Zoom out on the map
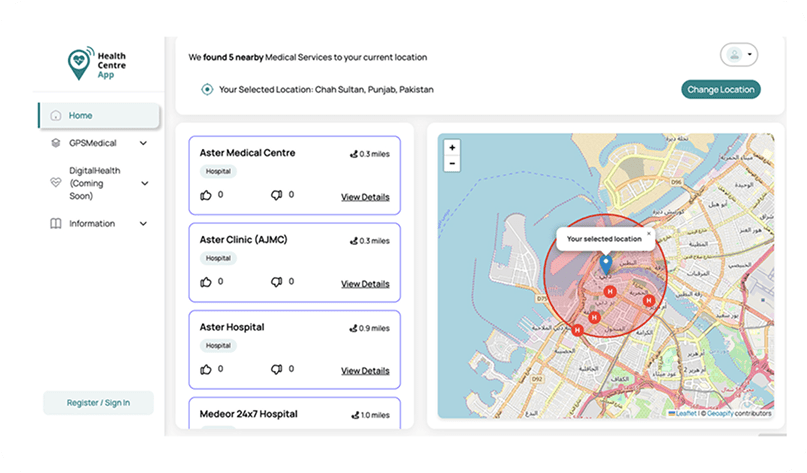 [452, 163]
